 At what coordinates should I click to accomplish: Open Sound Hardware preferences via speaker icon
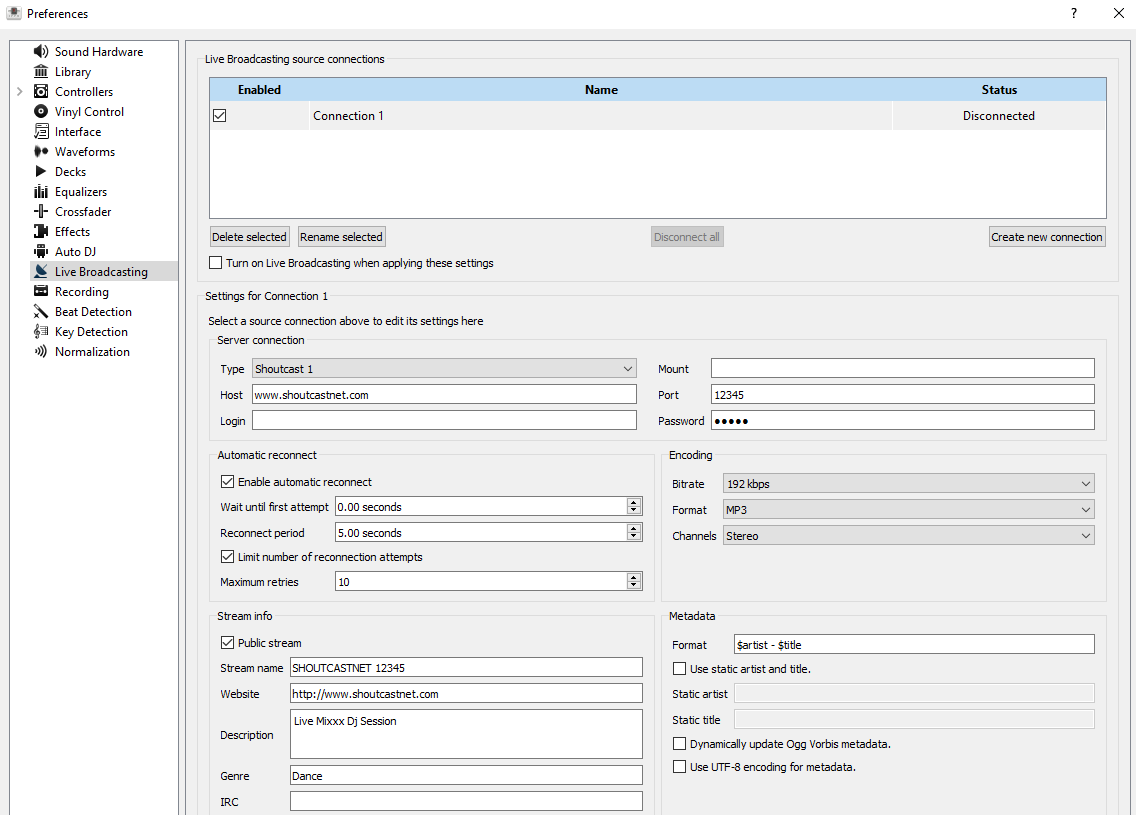pos(39,51)
